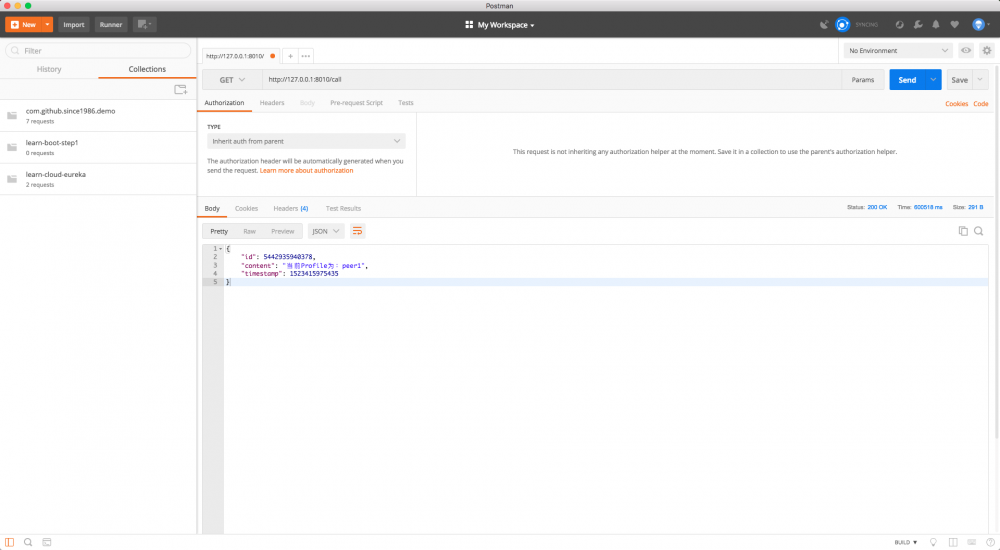This screenshot has width=1000, height=550.
Task: Create a new collection via folder-plus icon
Action: click(180, 90)
